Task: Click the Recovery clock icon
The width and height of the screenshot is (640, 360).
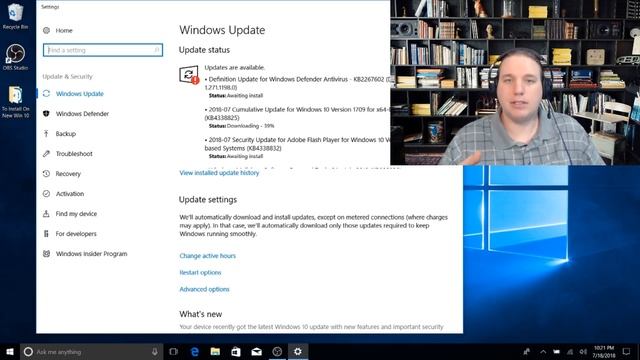Action: point(47,173)
